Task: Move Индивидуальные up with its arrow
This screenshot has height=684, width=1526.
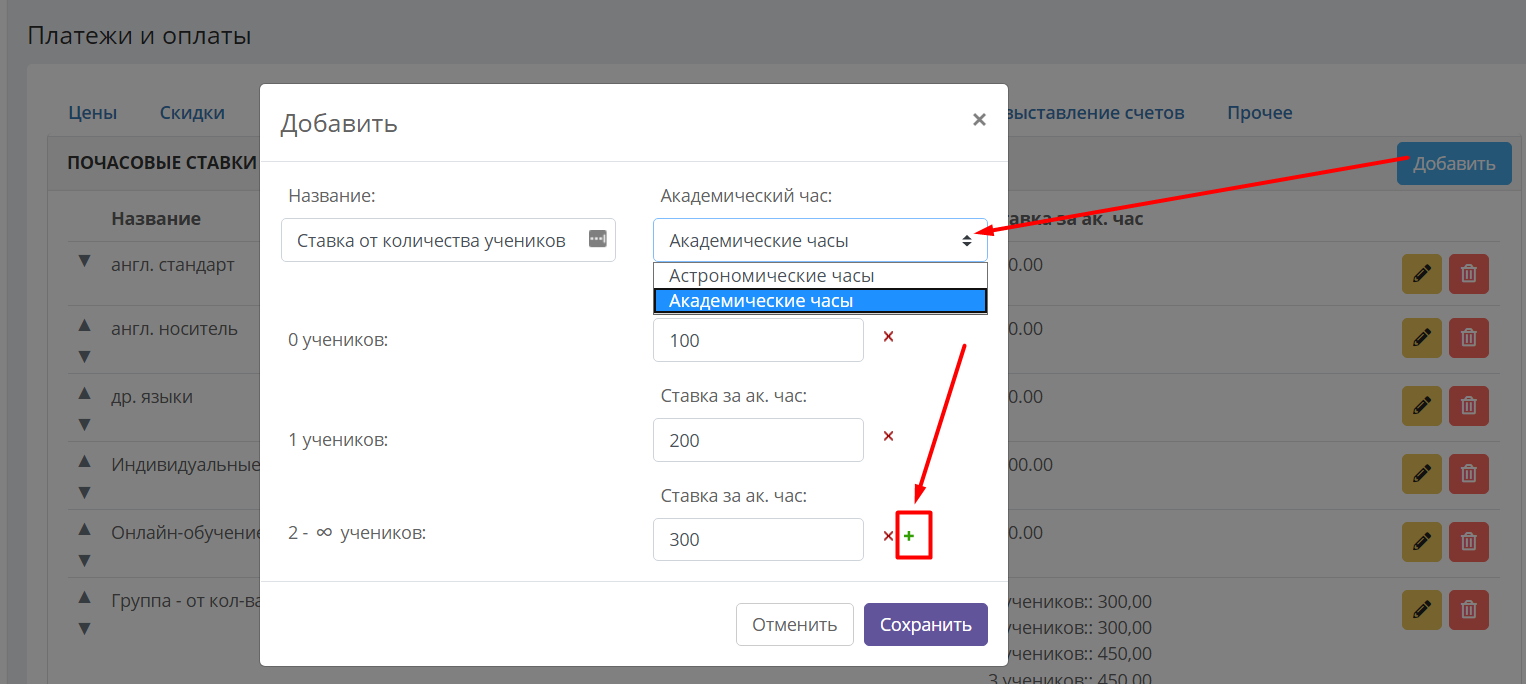Action: tap(85, 461)
